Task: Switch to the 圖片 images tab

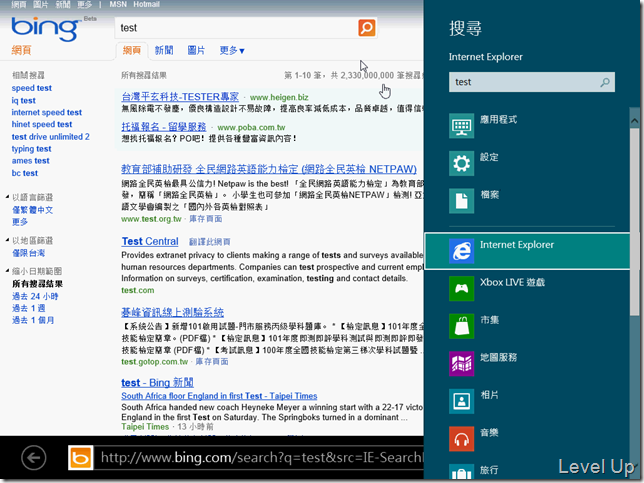Action: click(x=196, y=51)
